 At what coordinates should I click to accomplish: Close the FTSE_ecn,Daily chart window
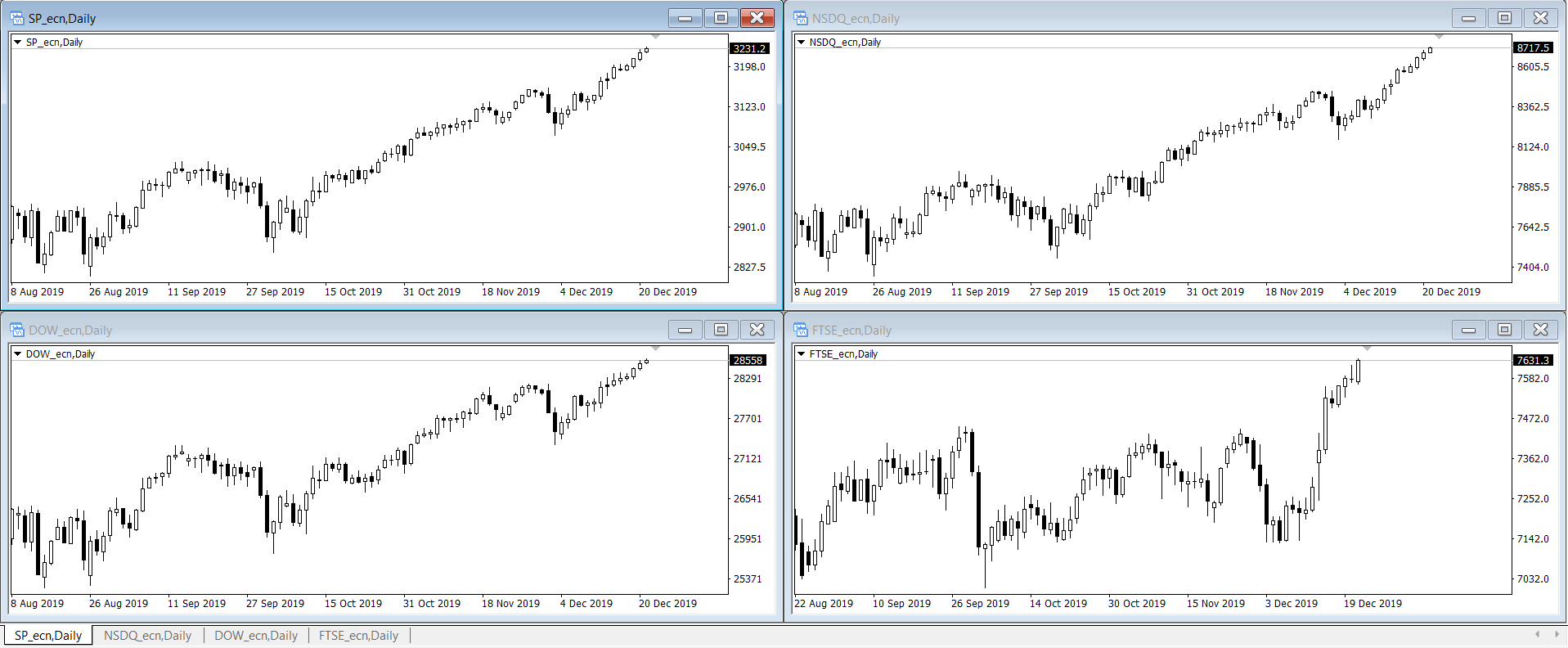point(1541,330)
